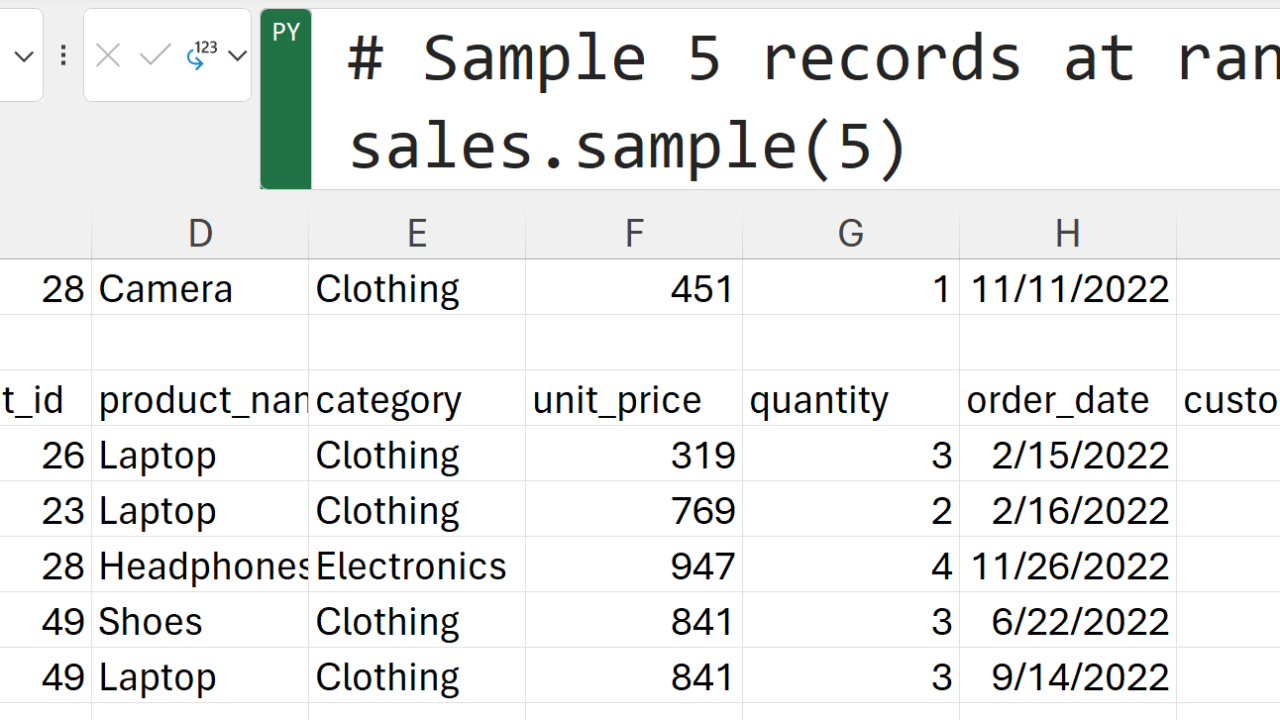The width and height of the screenshot is (1280, 720).
Task: Click the cell with value 947
Action: click(x=634, y=566)
